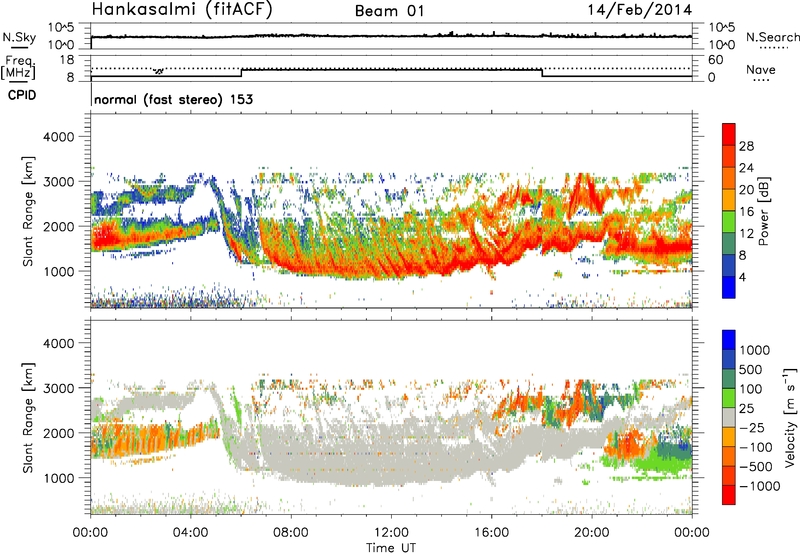800x554 pixels.
Task: Pick the red top segment of the power colorbar
Action: 729,134
